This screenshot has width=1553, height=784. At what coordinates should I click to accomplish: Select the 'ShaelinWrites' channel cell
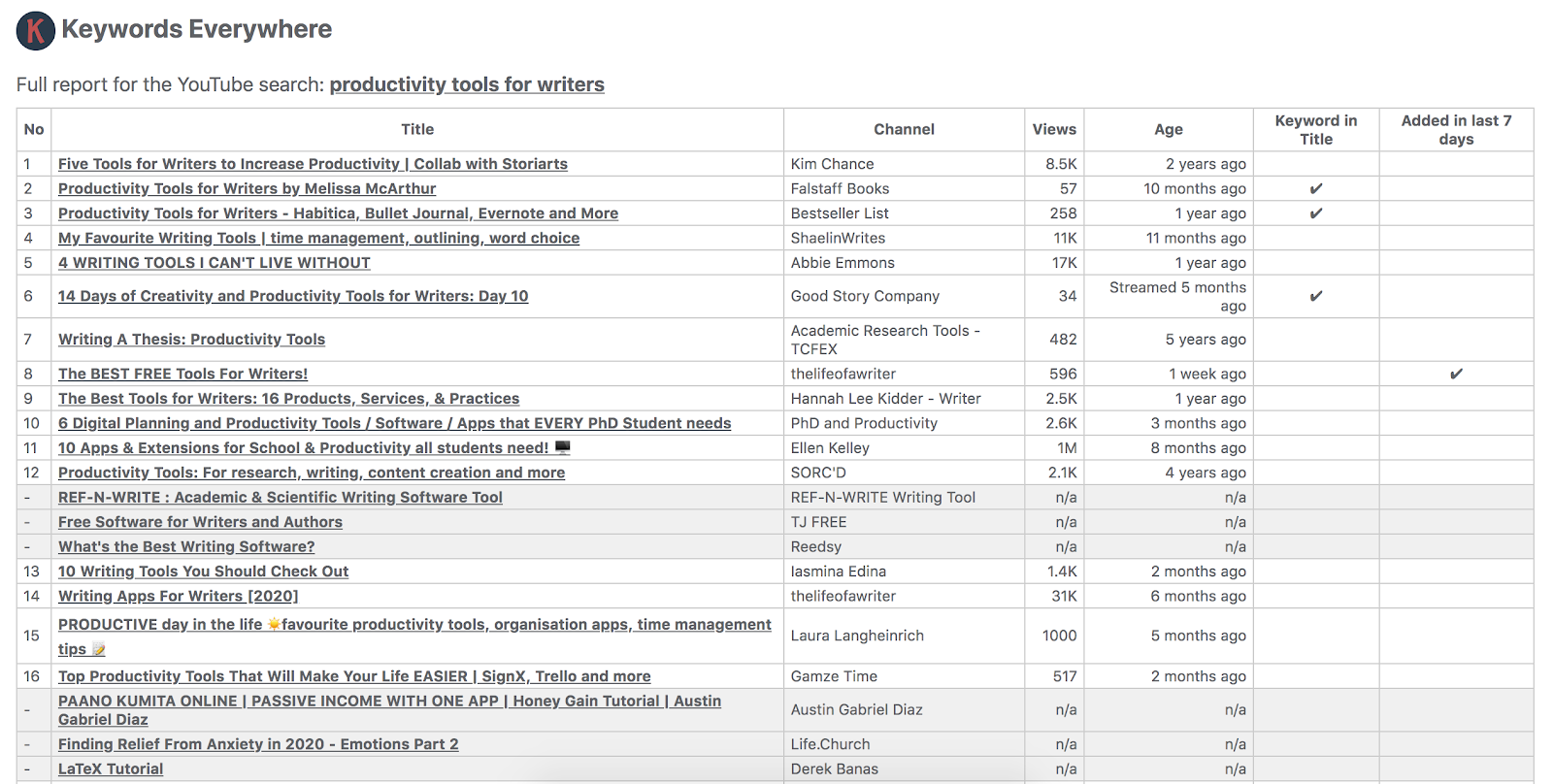click(x=904, y=238)
